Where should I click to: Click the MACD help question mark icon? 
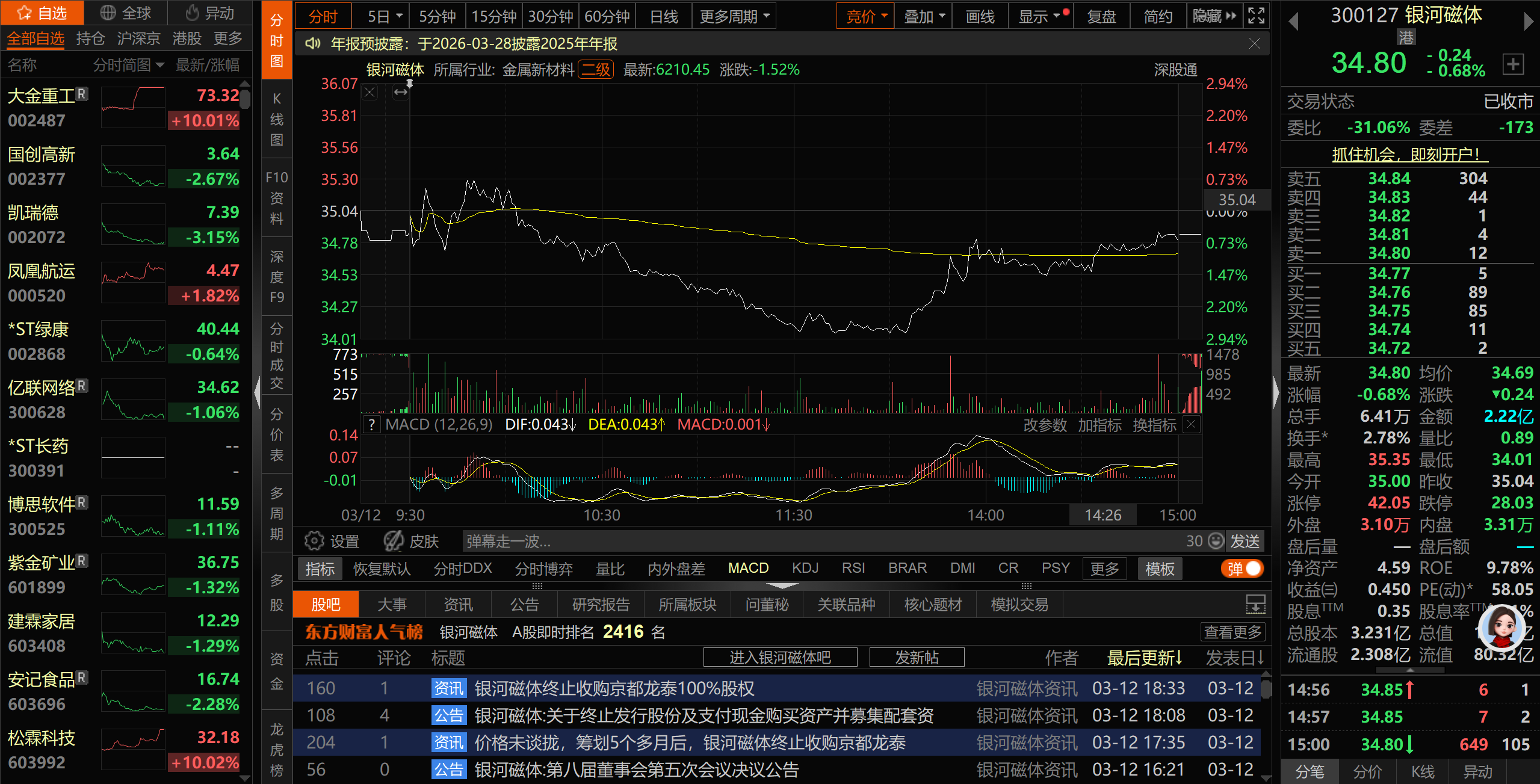(372, 425)
